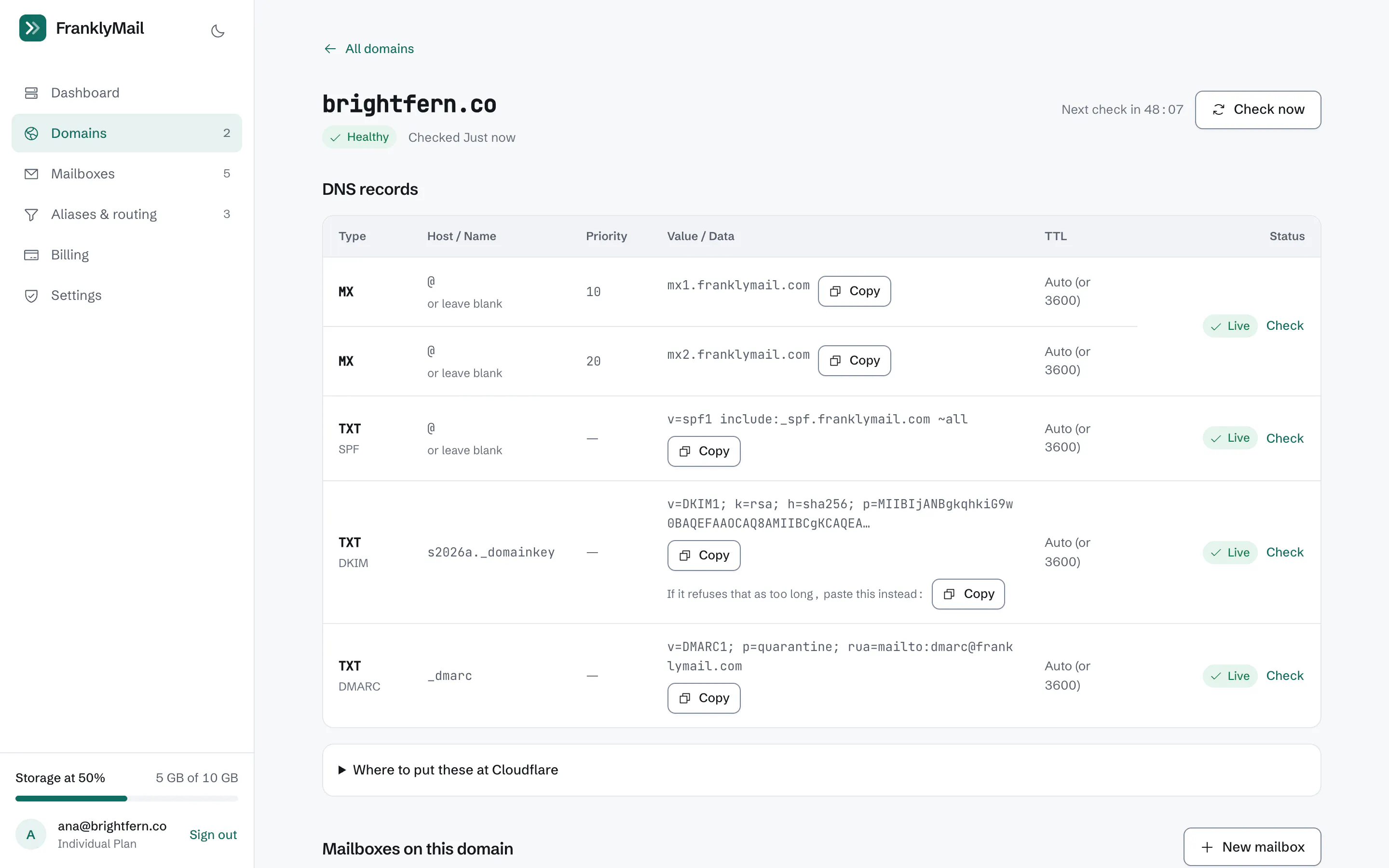Screen dimensions: 1389x868
Task: Copy the DMARC record value
Action: point(704,698)
